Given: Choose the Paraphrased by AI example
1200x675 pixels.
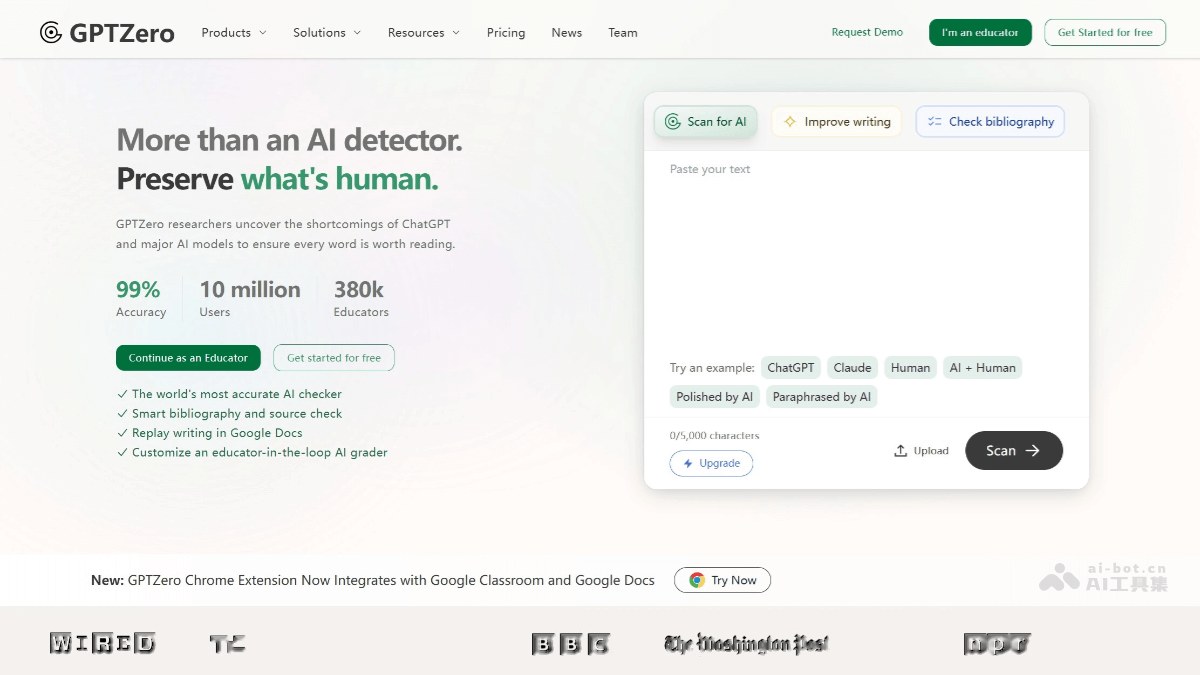Looking at the screenshot, I should pyautogui.click(x=821, y=397).
